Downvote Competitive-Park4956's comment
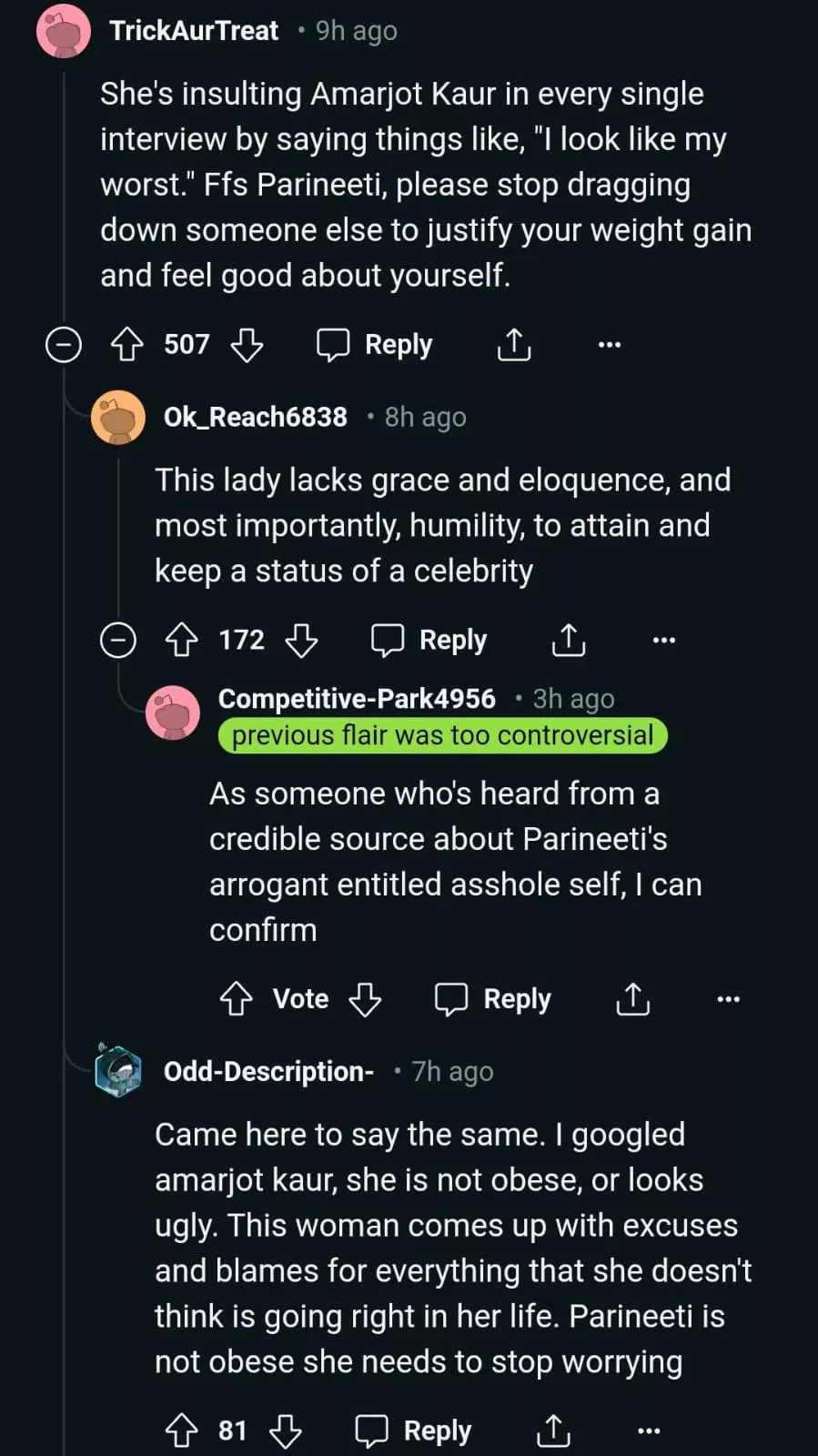The image size is (818, 1456). click(x=365, y=998)
